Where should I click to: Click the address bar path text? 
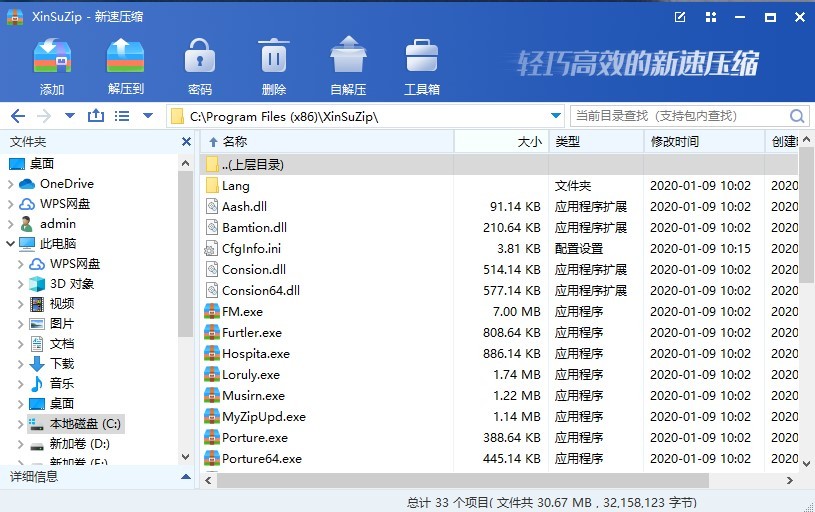point(284,116)
